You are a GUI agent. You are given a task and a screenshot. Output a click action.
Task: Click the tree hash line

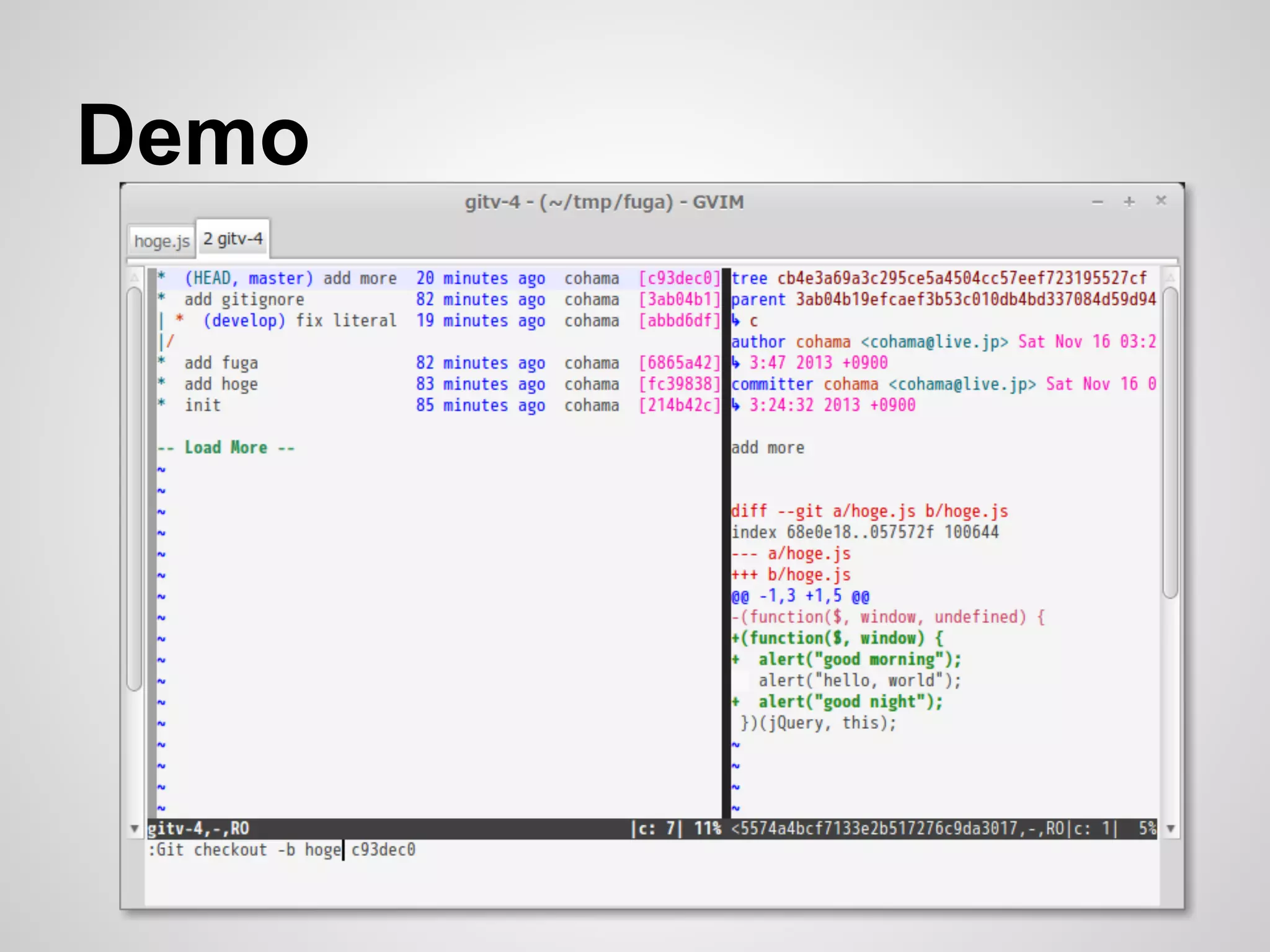tap(939, 278)
